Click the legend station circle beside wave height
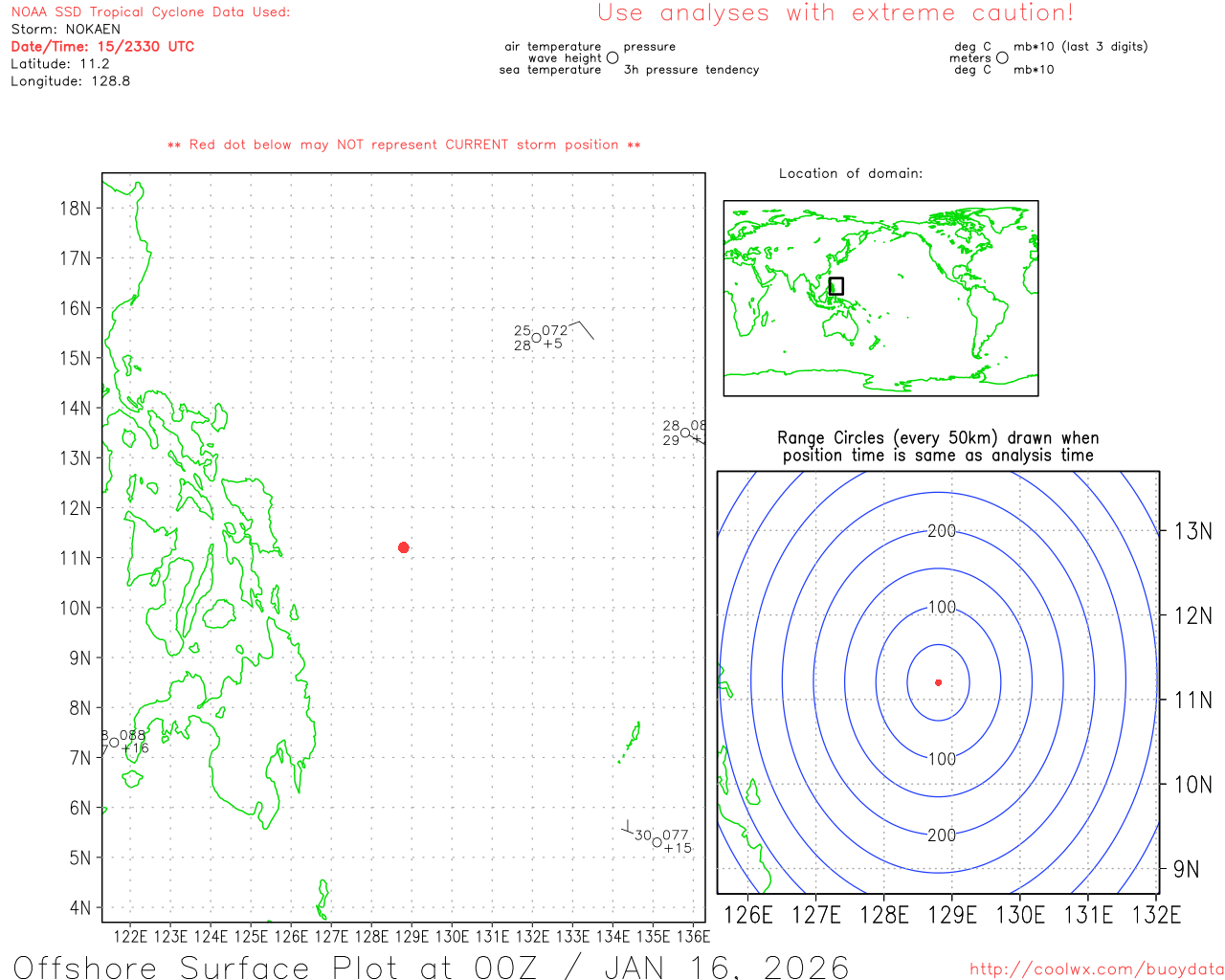This screenshot has width=1225, height=980. [612, 57]
